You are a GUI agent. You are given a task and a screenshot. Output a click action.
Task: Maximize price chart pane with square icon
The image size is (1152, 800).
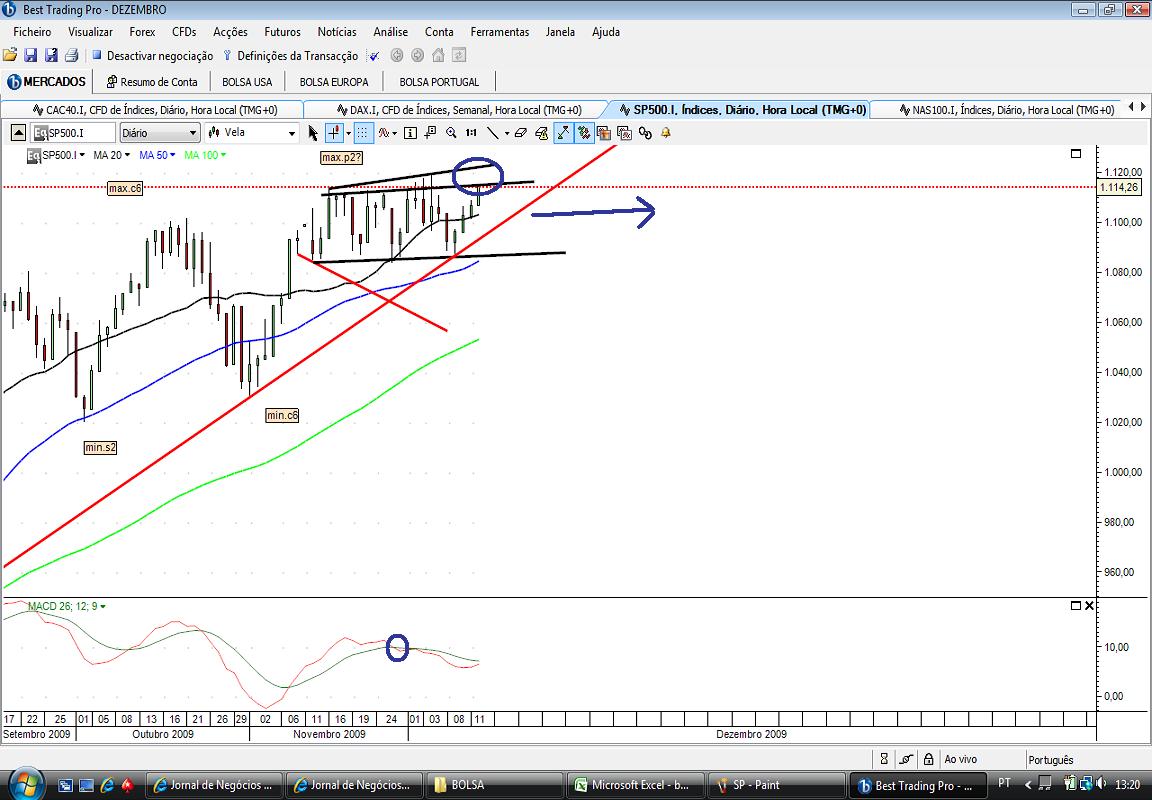tap(1076, 154)
